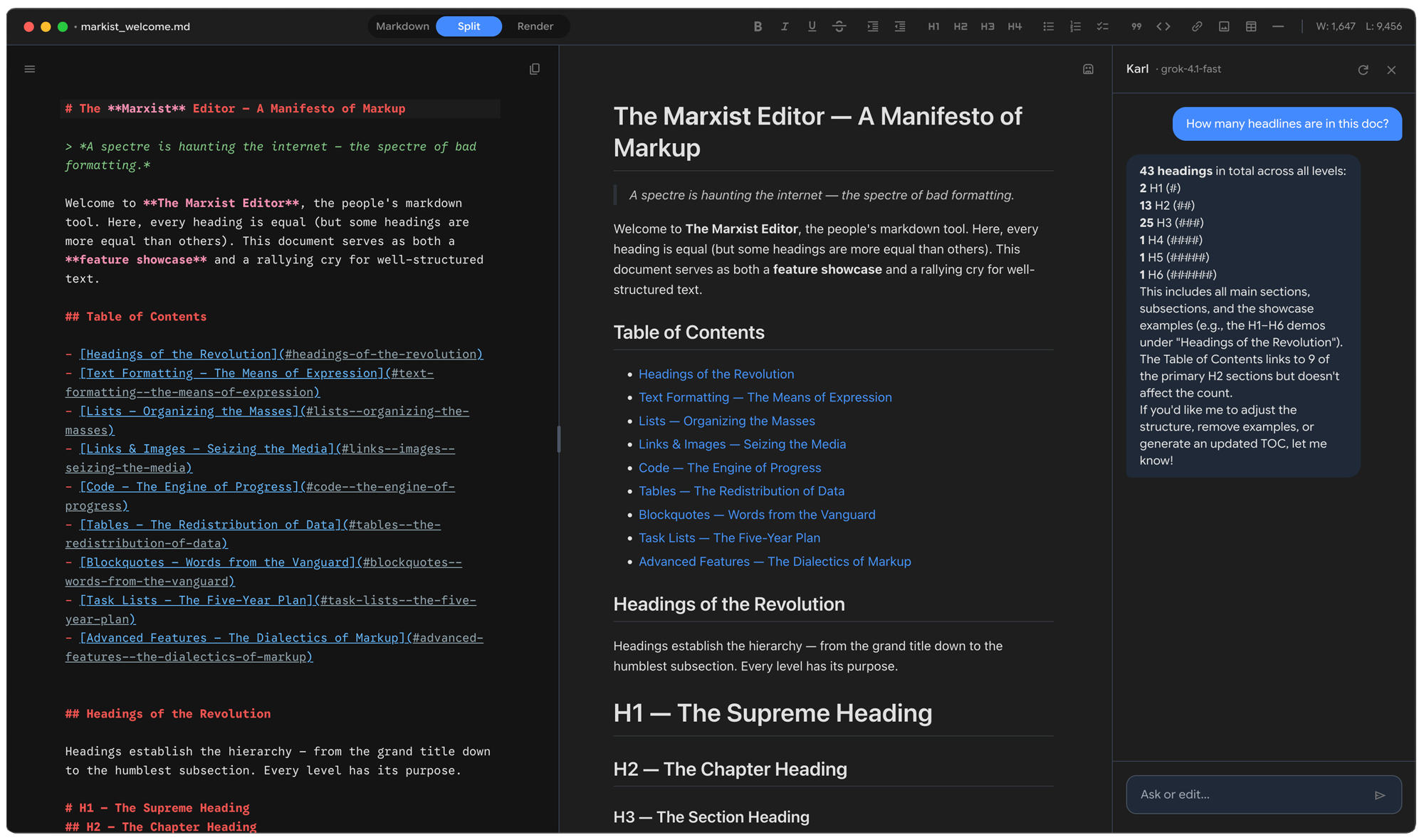Toggle strikethrough formatting
Viewport: 1424px width, 840px height.
tap(839, 26)
